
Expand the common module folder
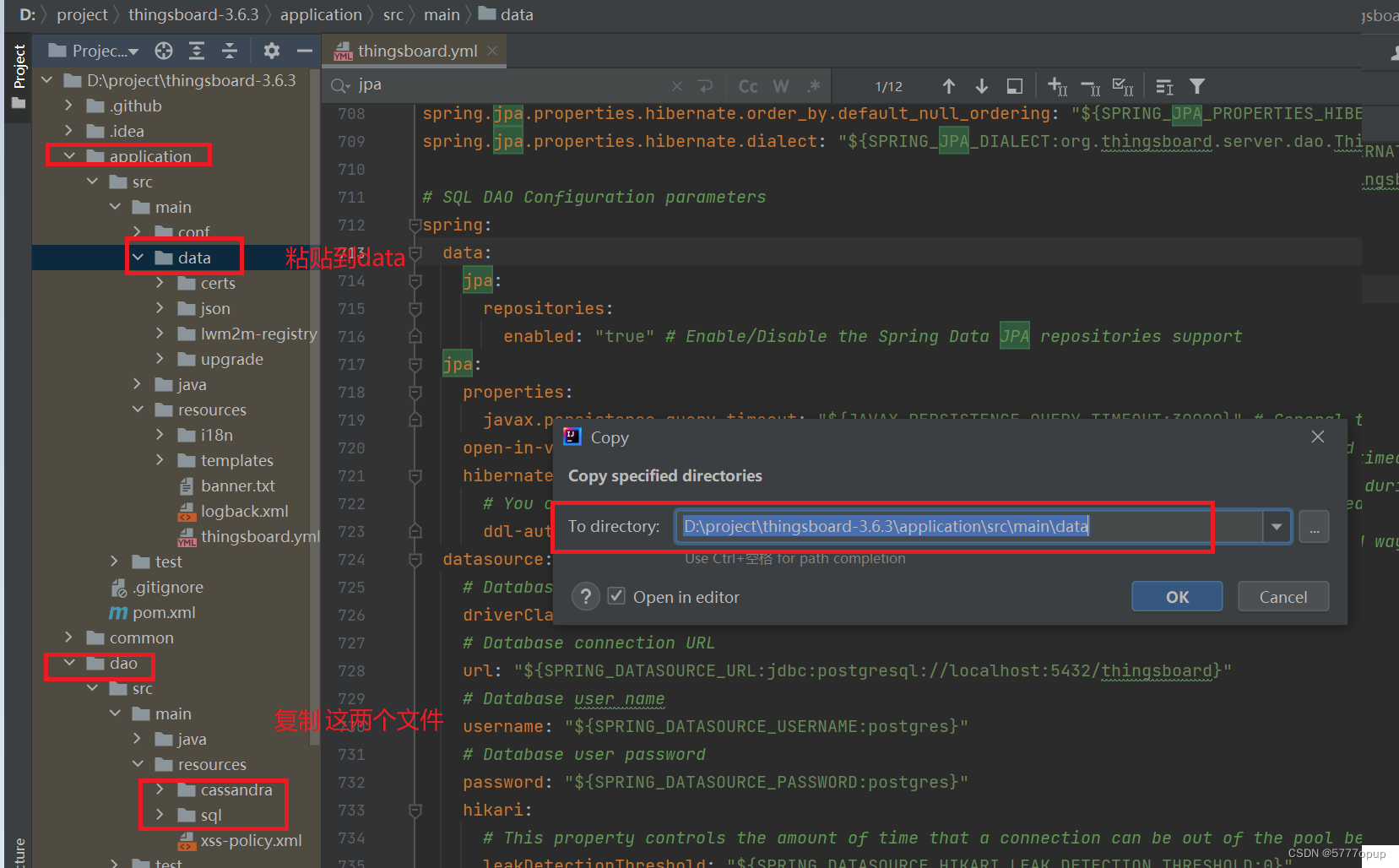pyautogui.click(x=69, y=637)
